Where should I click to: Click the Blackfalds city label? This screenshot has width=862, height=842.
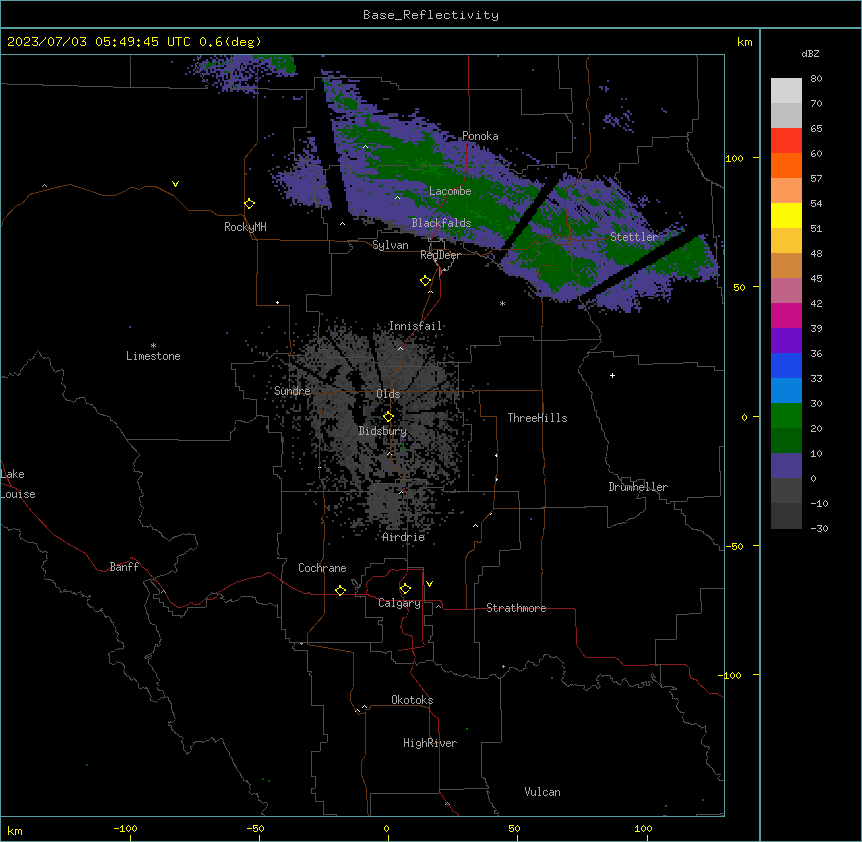[441, 223]
